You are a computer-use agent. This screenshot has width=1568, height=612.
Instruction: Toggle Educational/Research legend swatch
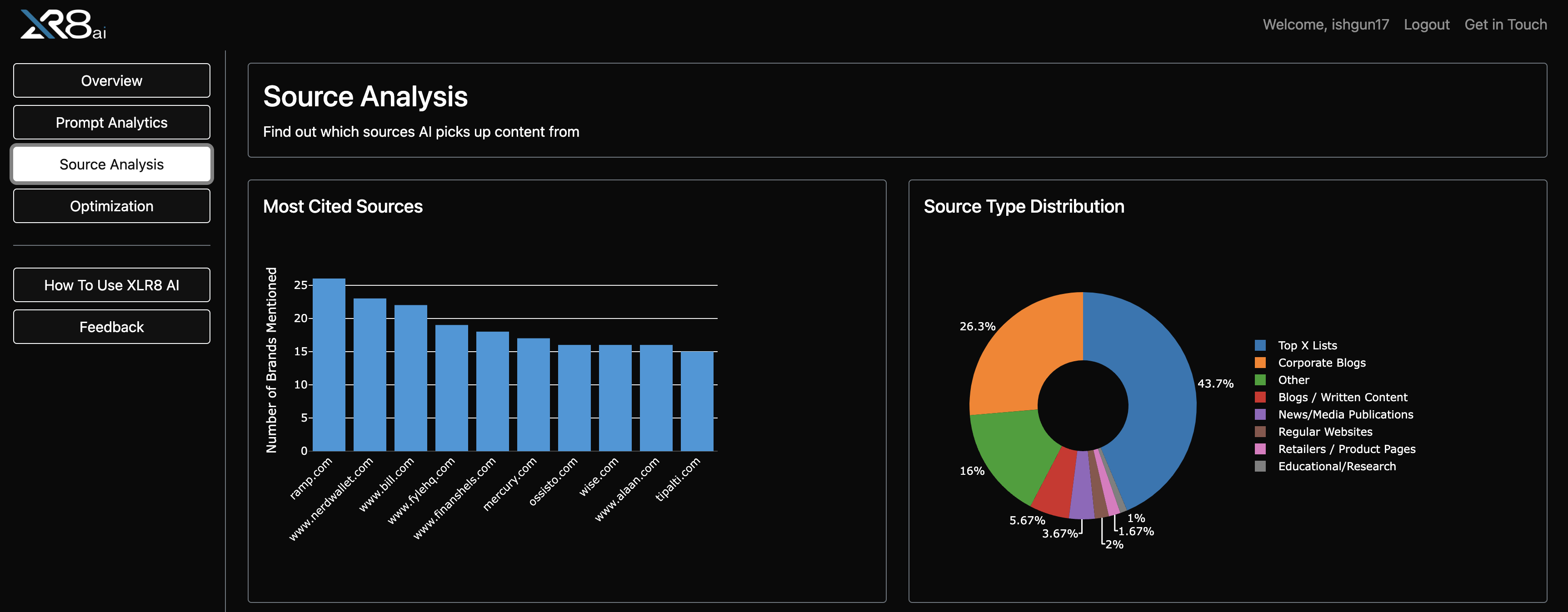tap(1260, 467)
